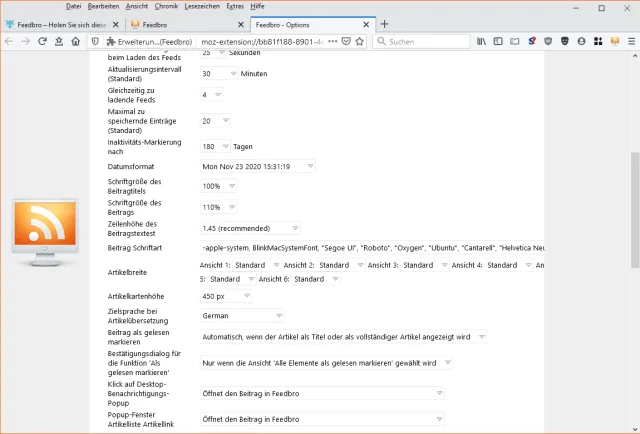
Task: Click the search magnifier icon
Action: [381, 41]
